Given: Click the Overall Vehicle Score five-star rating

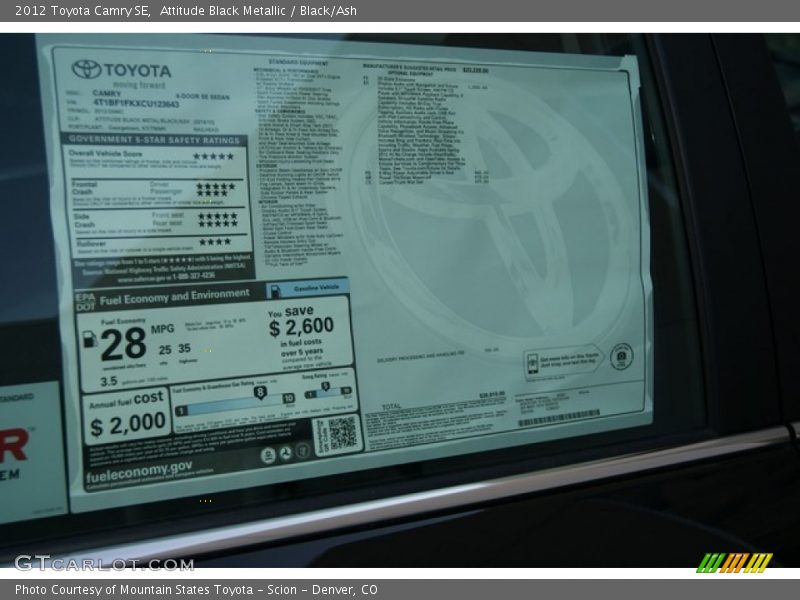Looking at the screenshot, I should click(x=213, y=156).
